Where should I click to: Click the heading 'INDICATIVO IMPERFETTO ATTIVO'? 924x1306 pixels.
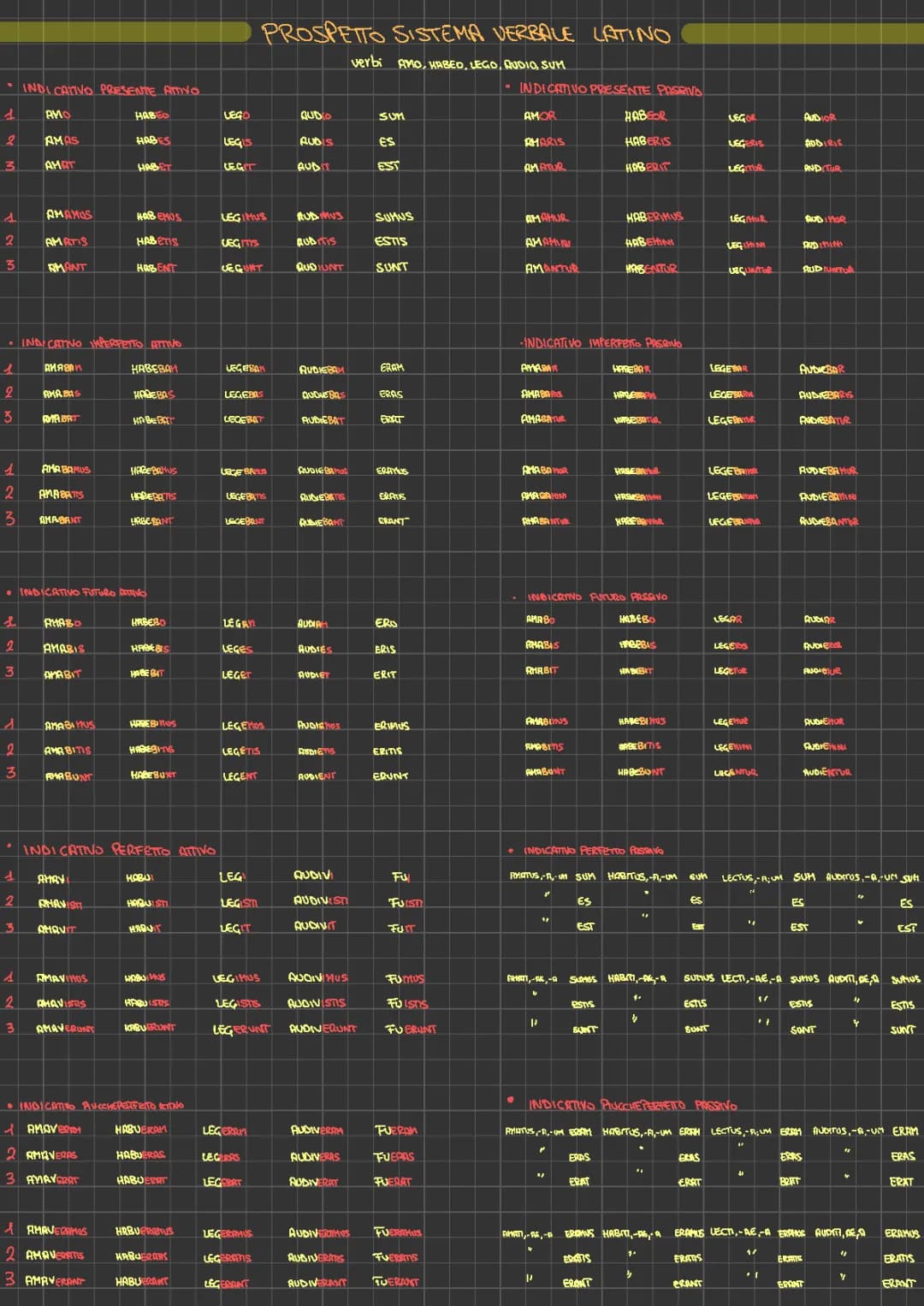click(101, 343)
